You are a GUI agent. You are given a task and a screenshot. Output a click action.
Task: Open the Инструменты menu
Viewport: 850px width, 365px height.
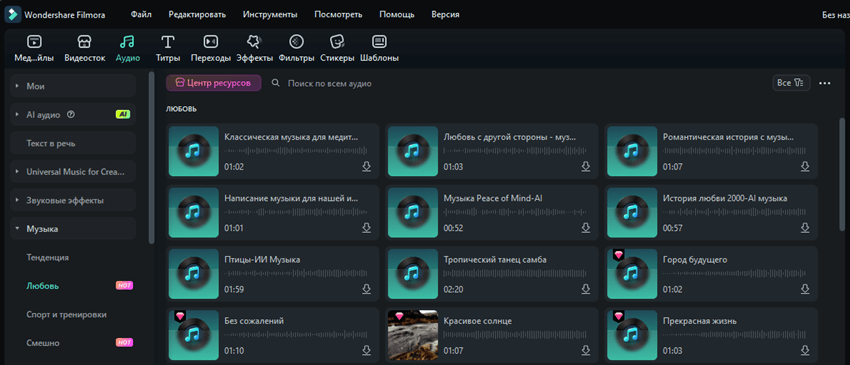(270, 15)
